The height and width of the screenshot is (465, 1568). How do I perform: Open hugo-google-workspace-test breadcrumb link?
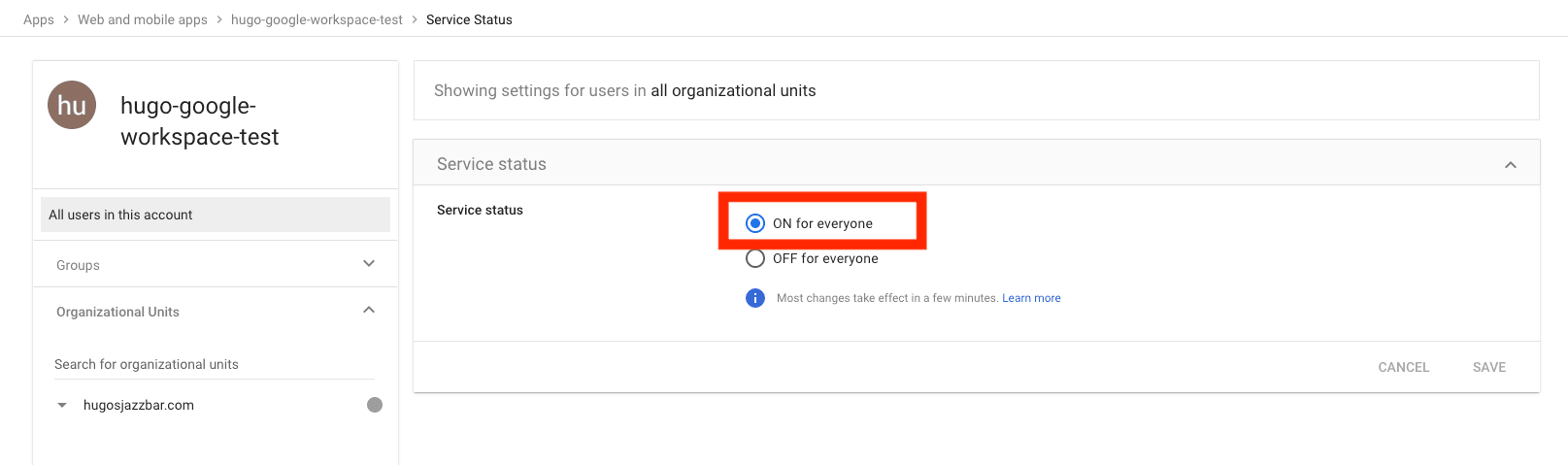(317, 19)
